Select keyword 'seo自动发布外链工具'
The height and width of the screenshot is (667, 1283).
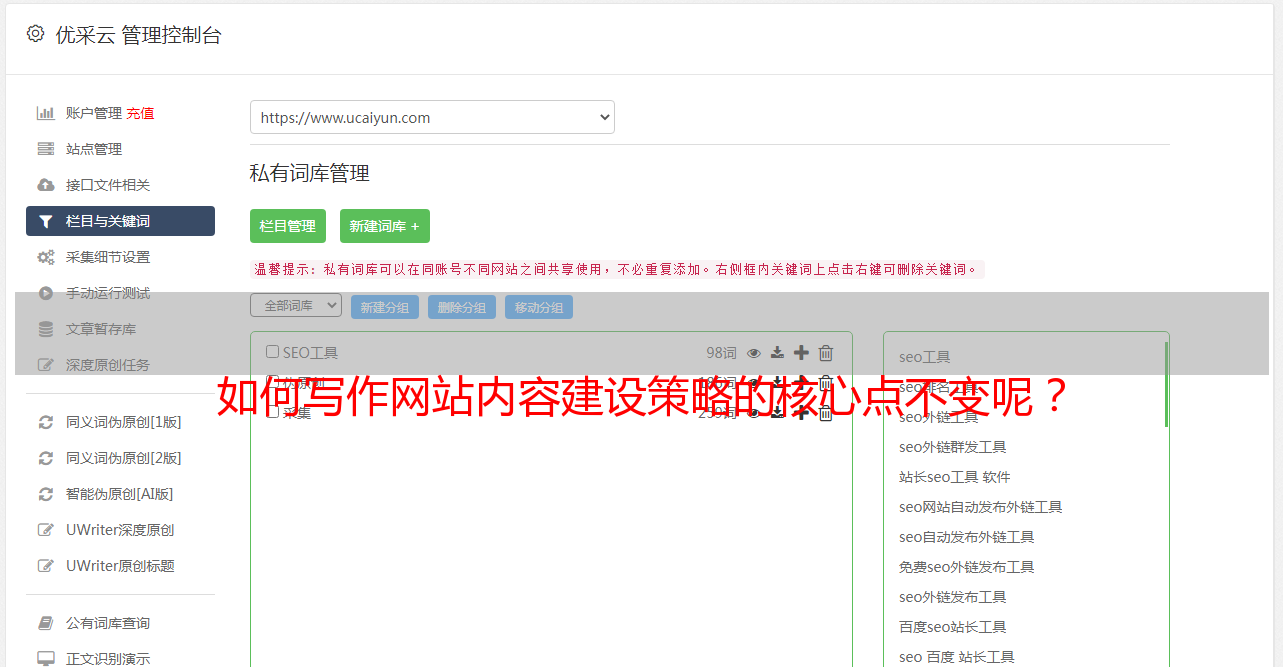tap(967, 537)
